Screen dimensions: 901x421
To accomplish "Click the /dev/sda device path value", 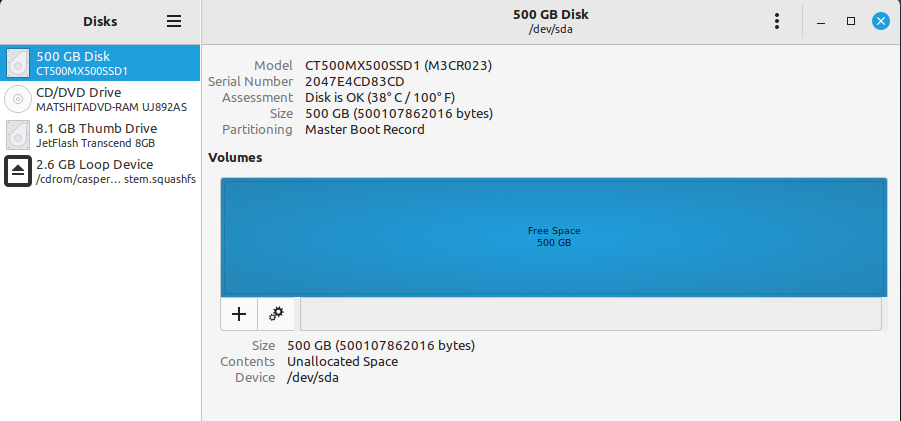I will pos(313,378).
